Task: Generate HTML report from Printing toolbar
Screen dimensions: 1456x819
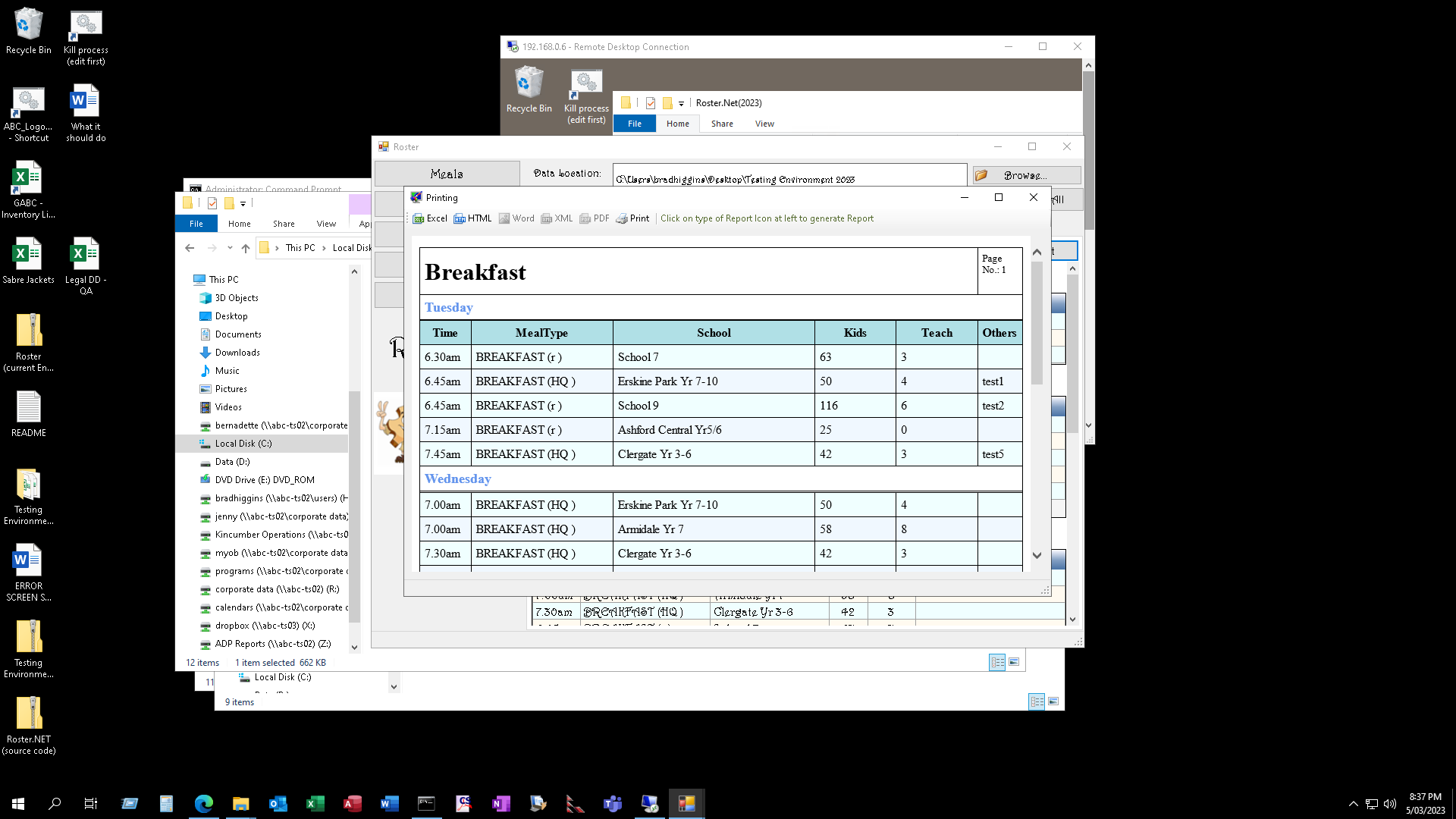Action: [472, 218]
